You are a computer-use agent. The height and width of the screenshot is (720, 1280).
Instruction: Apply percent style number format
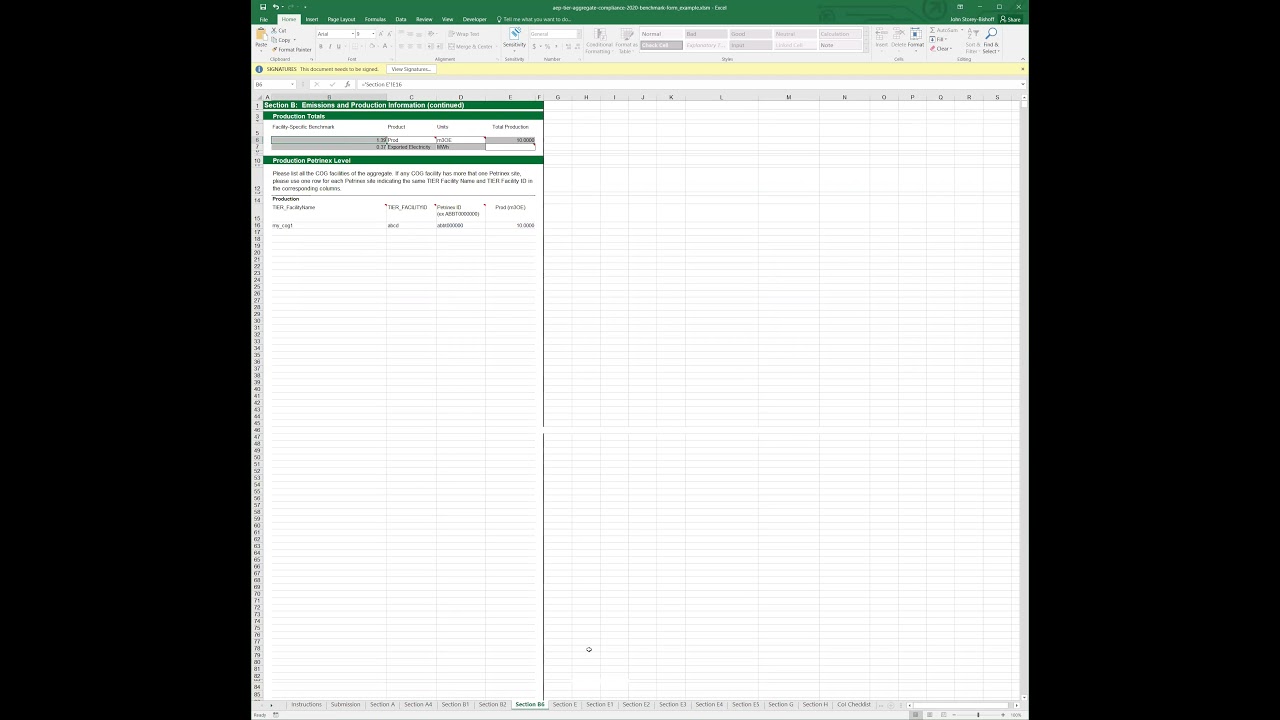pyautogui.click(x=547, y=46)
